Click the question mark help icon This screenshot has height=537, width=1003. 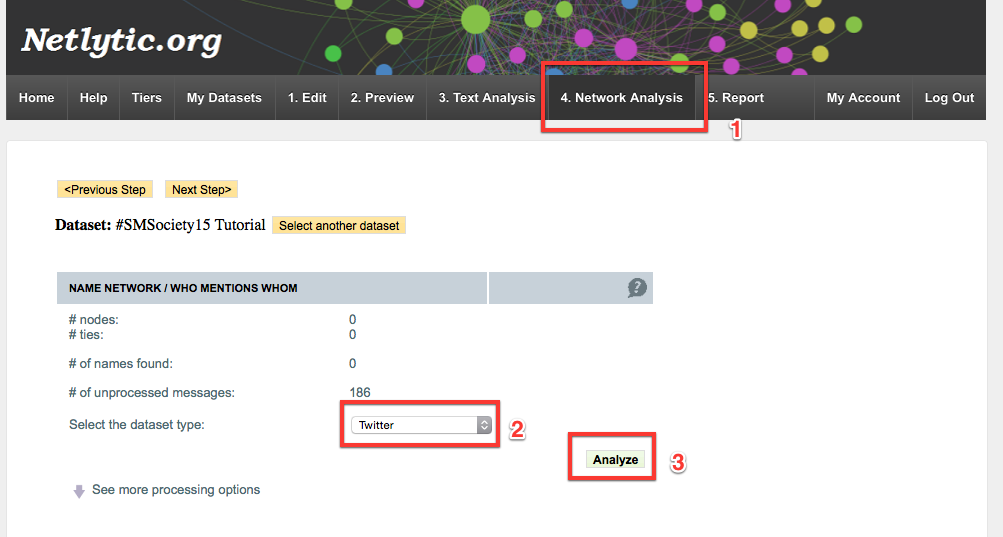pos(637,288)
